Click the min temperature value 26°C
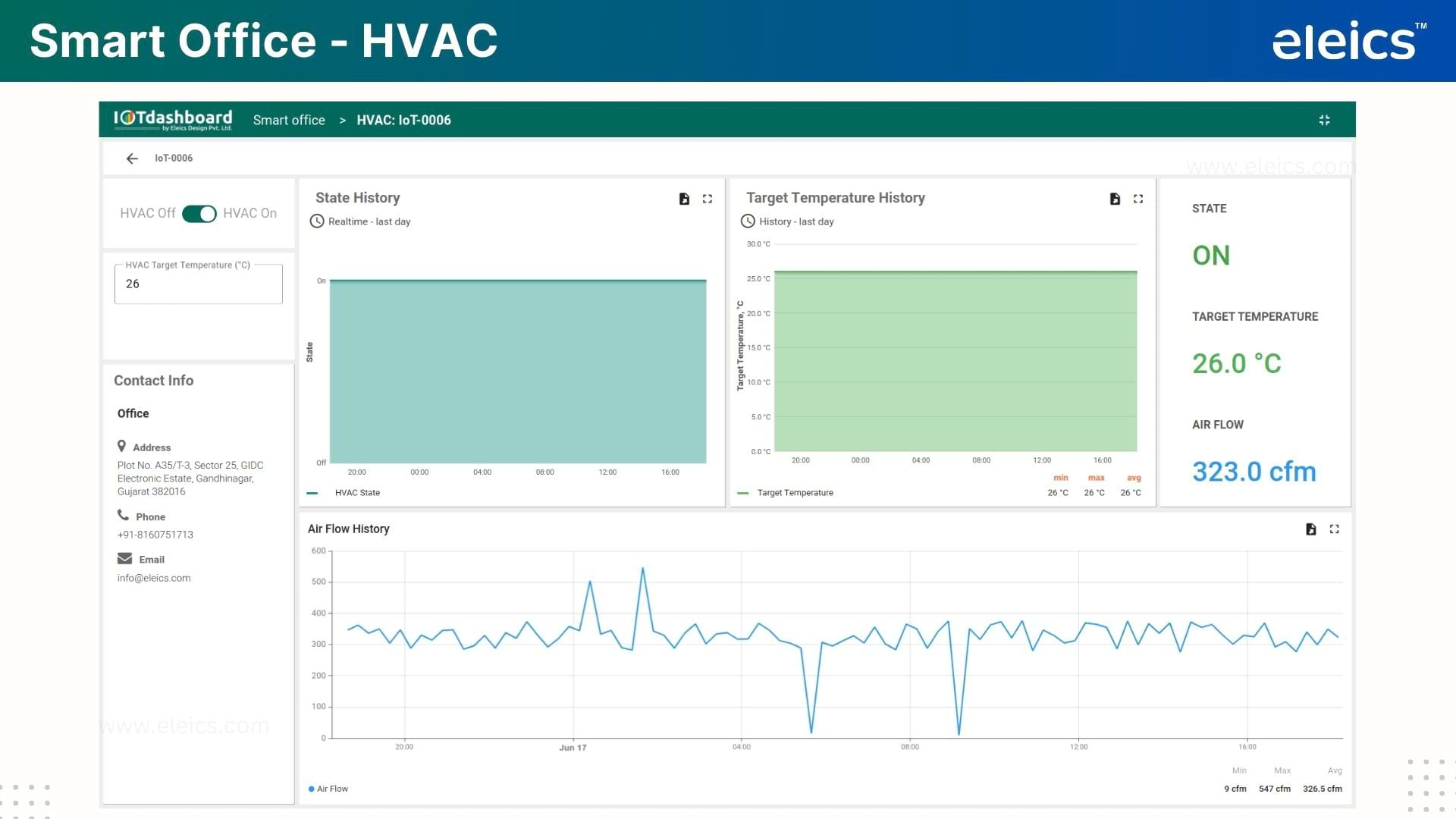This screenshot has height=819, width=1456. 1058,492
